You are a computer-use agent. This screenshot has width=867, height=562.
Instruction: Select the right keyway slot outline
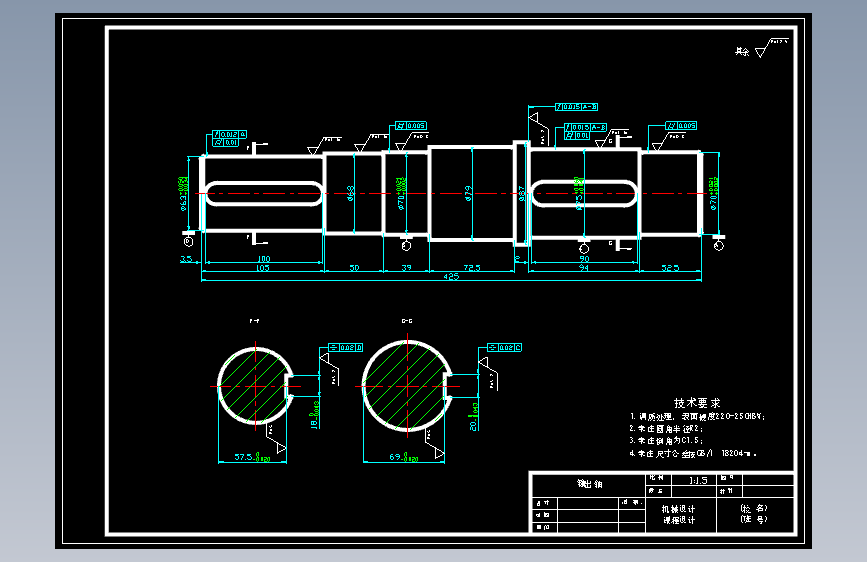click(x=584, y=194)
